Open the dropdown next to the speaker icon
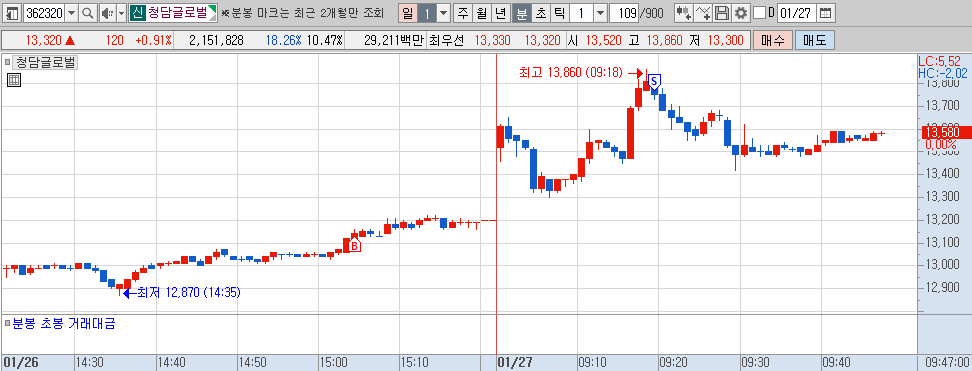Screen dimensions: 972x371 tap(121, 12)
